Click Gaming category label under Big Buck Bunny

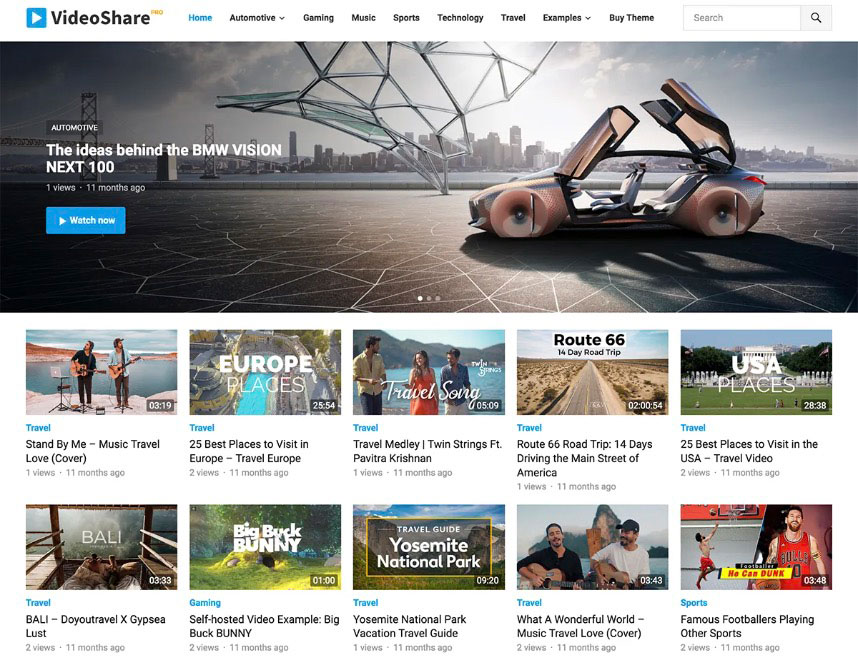click(205, 603)
